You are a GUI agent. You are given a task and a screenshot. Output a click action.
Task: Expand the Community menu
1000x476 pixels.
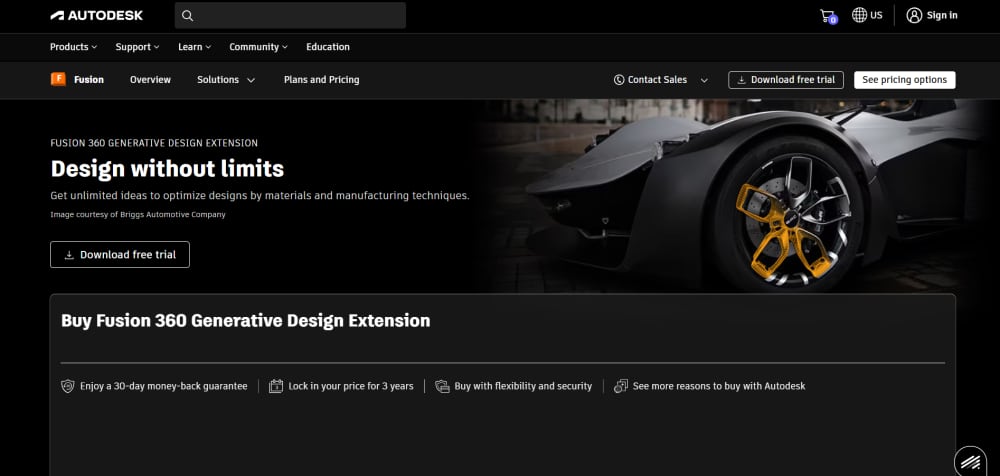(258, 47)
